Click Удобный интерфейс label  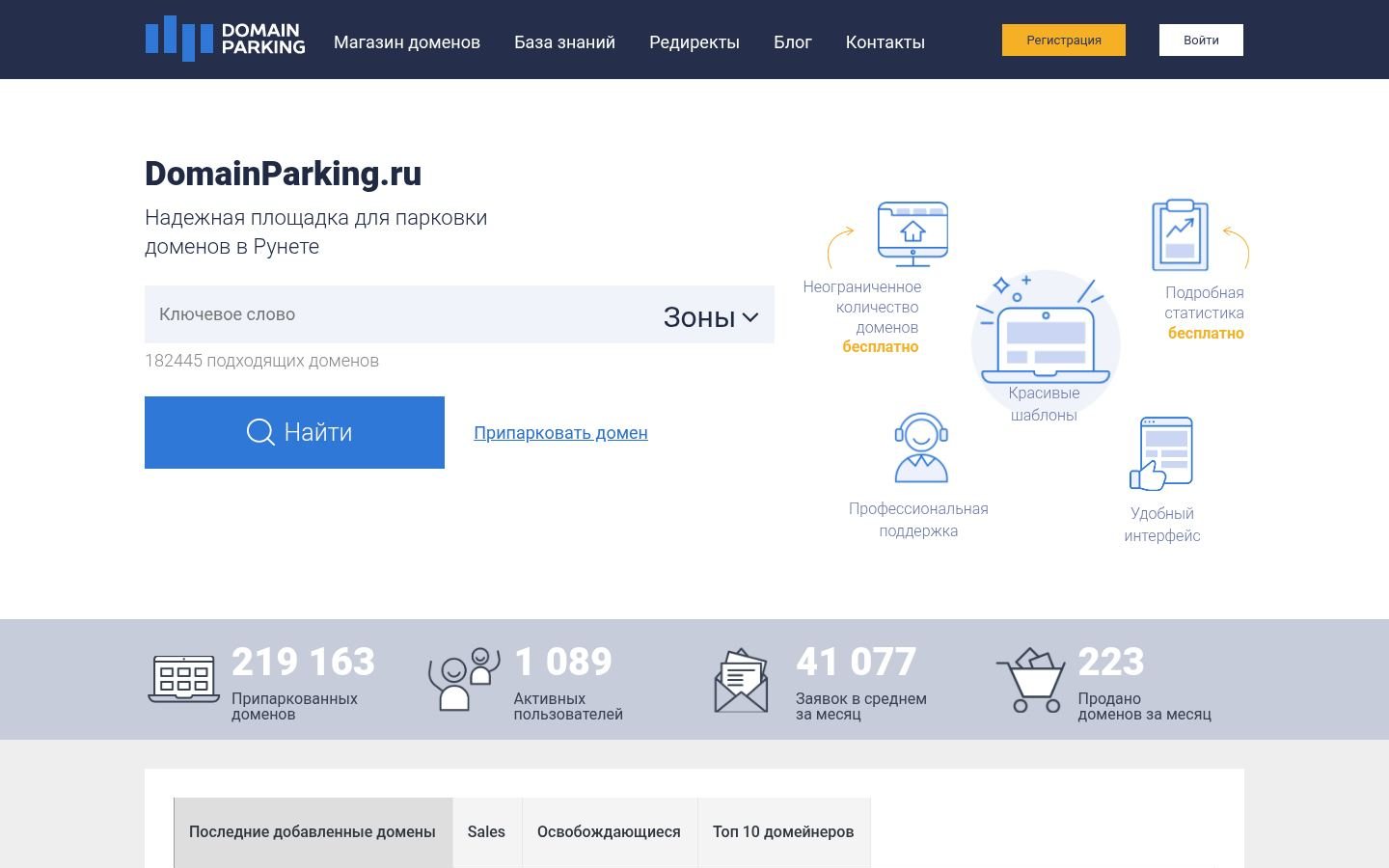point(1162,525)
